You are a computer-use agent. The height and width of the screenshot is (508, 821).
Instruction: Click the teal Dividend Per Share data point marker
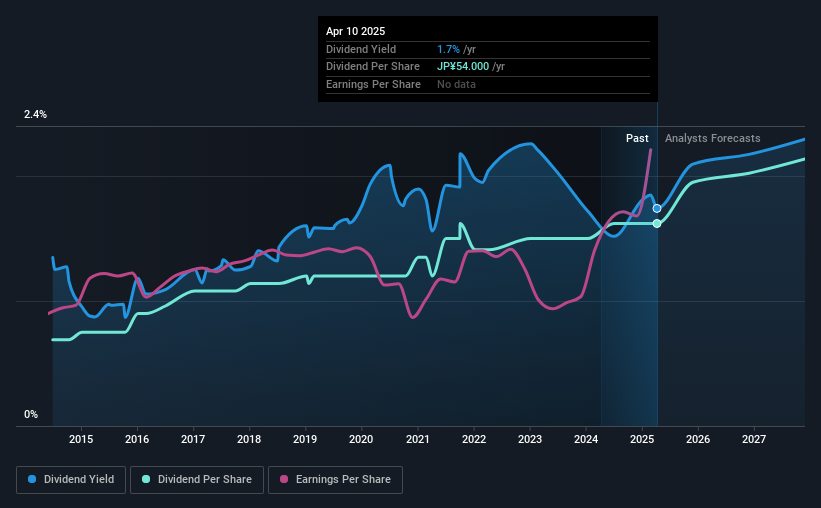click(657, 224)
